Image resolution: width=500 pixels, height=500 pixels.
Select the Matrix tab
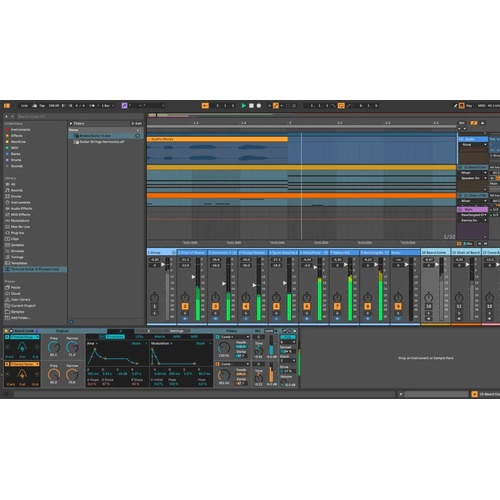click(159, 337)
